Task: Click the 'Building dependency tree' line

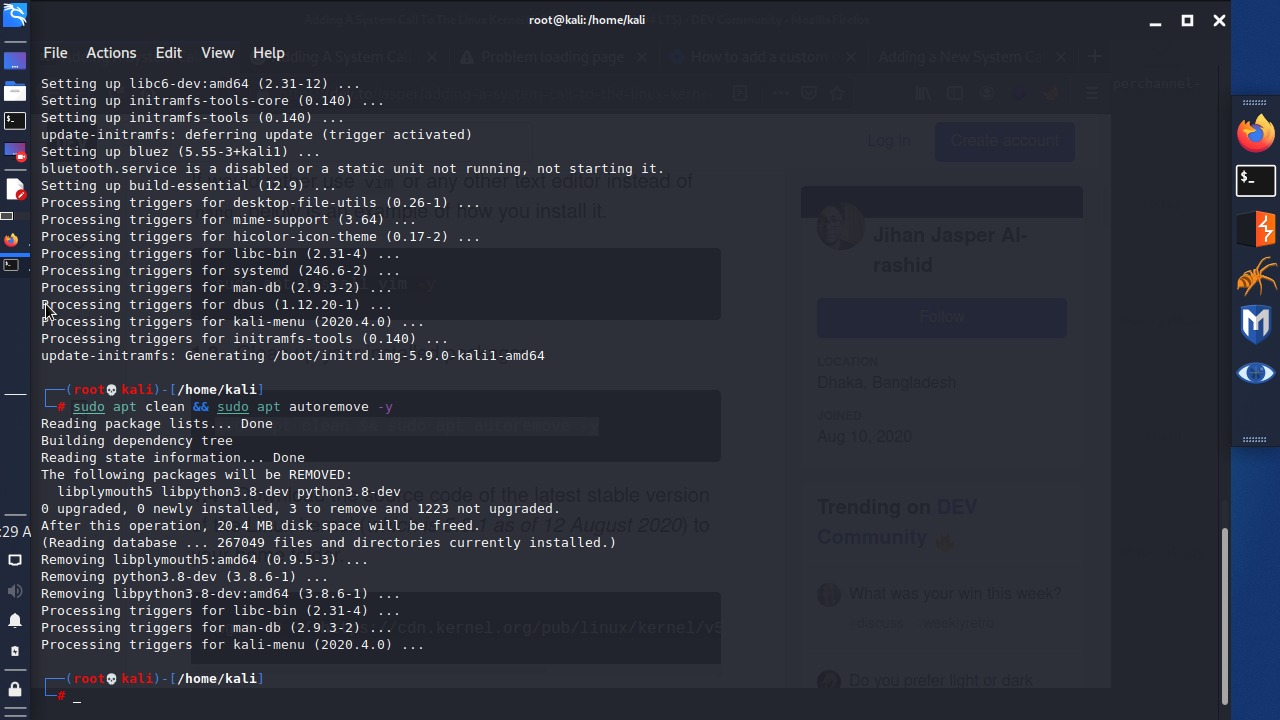Action: click(x=137, y=441)
